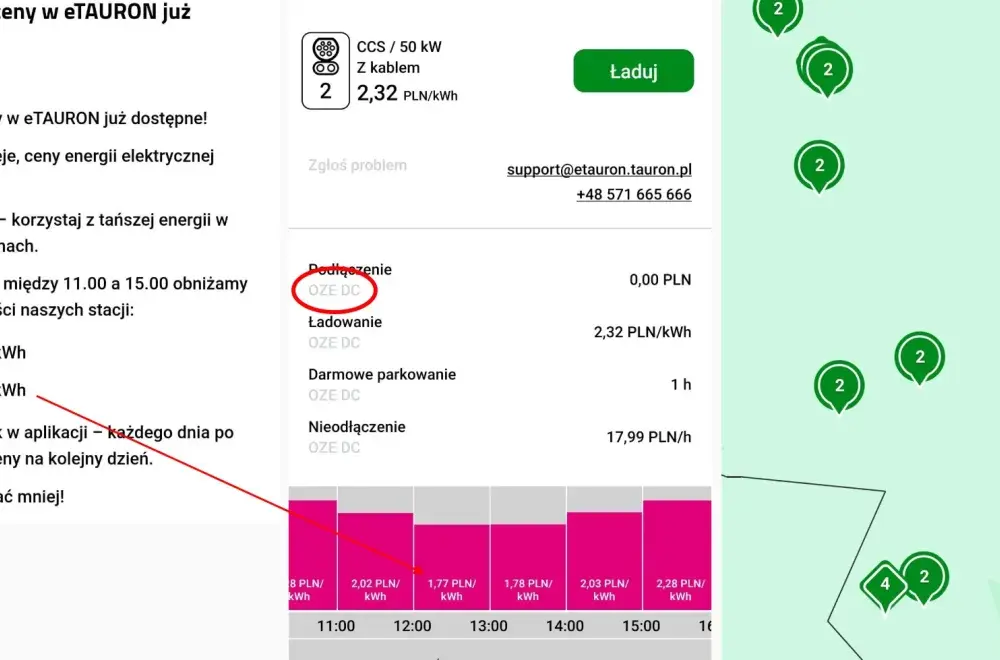Screen dimensions: 1000x660
Task: Select the 2,03 PLN/kWh price bar
Action: 604,561
